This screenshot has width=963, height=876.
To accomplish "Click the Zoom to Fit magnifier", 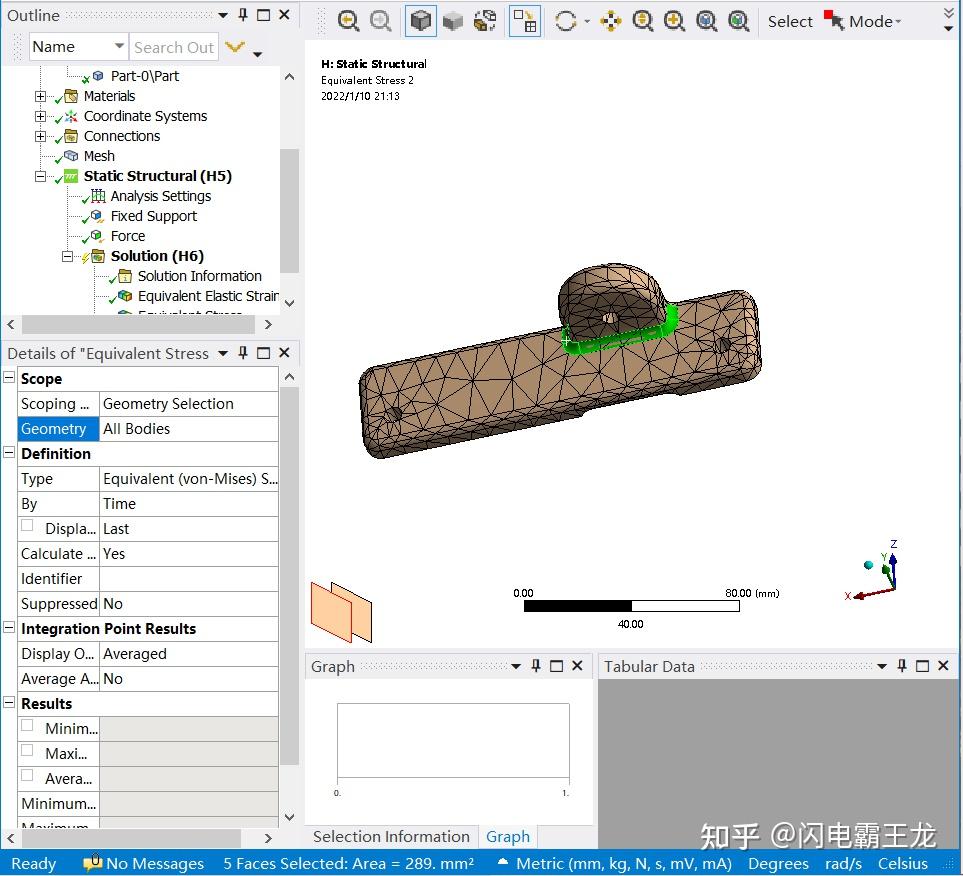I will (706, 22).
